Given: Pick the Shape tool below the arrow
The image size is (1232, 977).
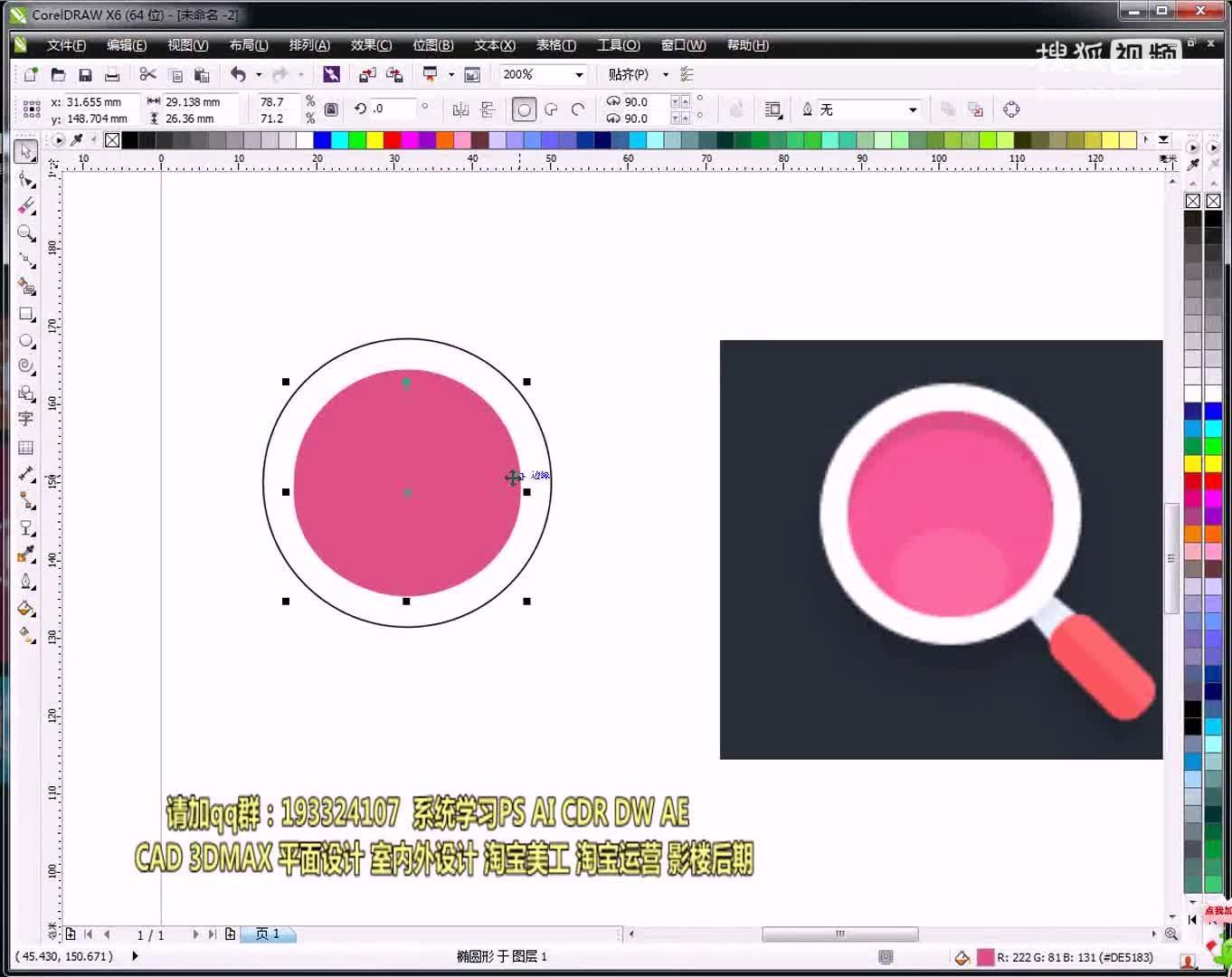Looking at the screenshot, I should (x=26, y=178).
